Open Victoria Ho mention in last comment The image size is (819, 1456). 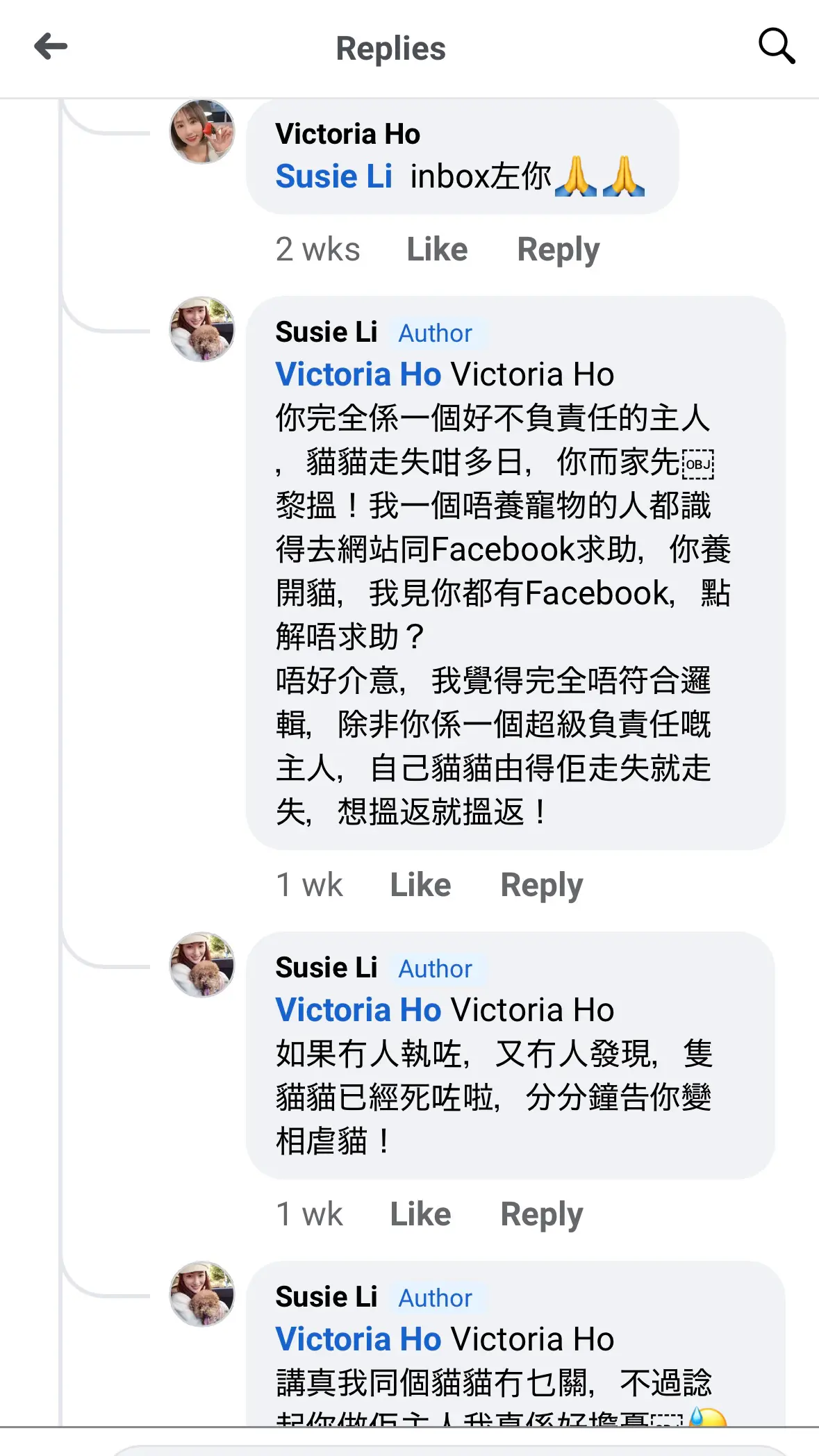pyautogui.click(x=358, y=1339)
